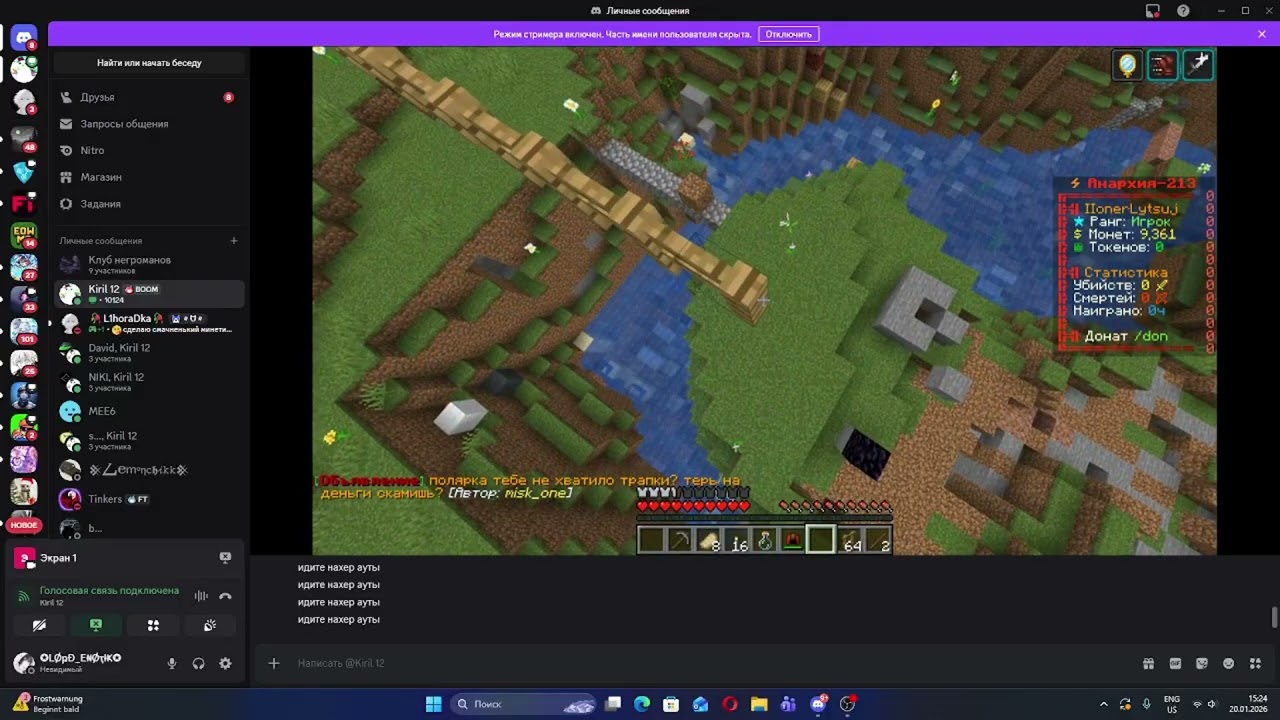
Task: Open inbox icon in title bar
Action: click(1152, 11)
